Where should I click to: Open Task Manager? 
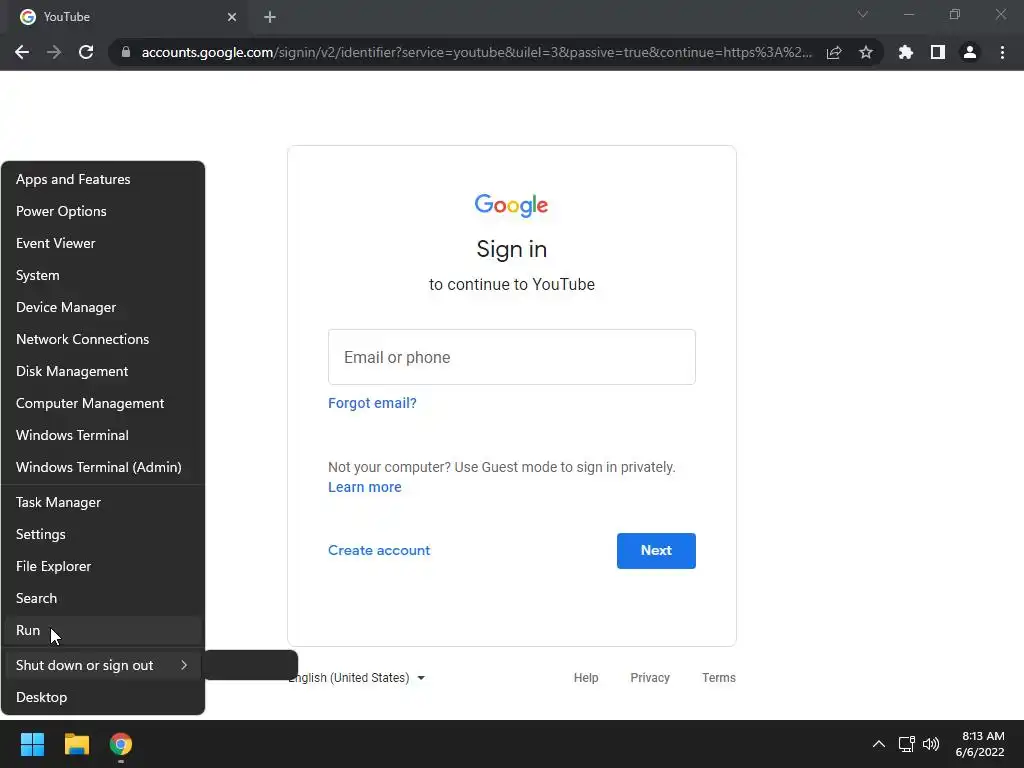point(103,502)
